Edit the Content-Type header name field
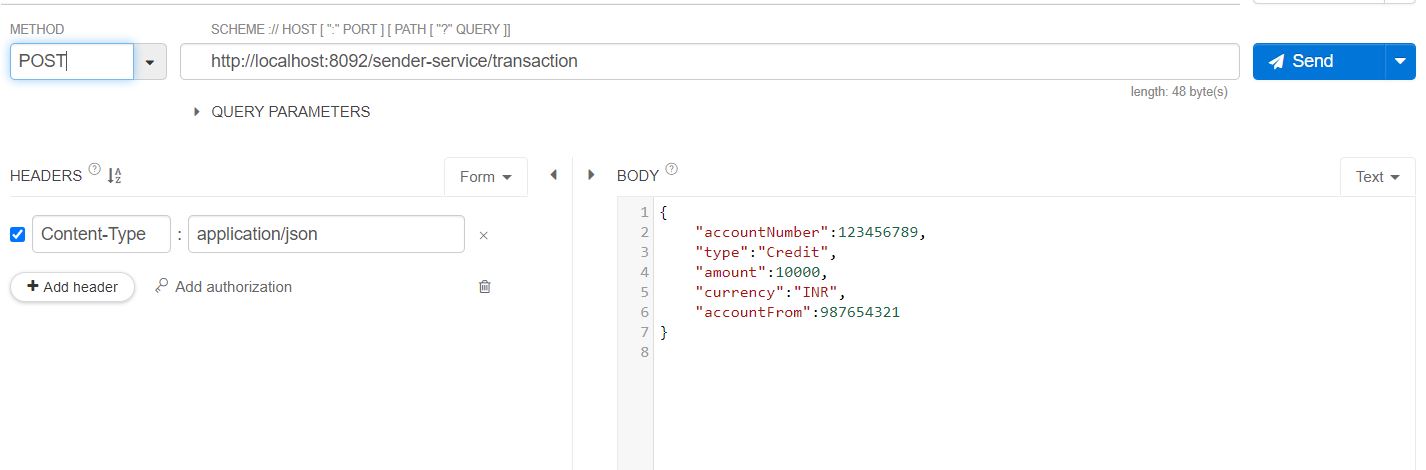Viewport: 1426px width, 470px height. click(x=102, y=234)
